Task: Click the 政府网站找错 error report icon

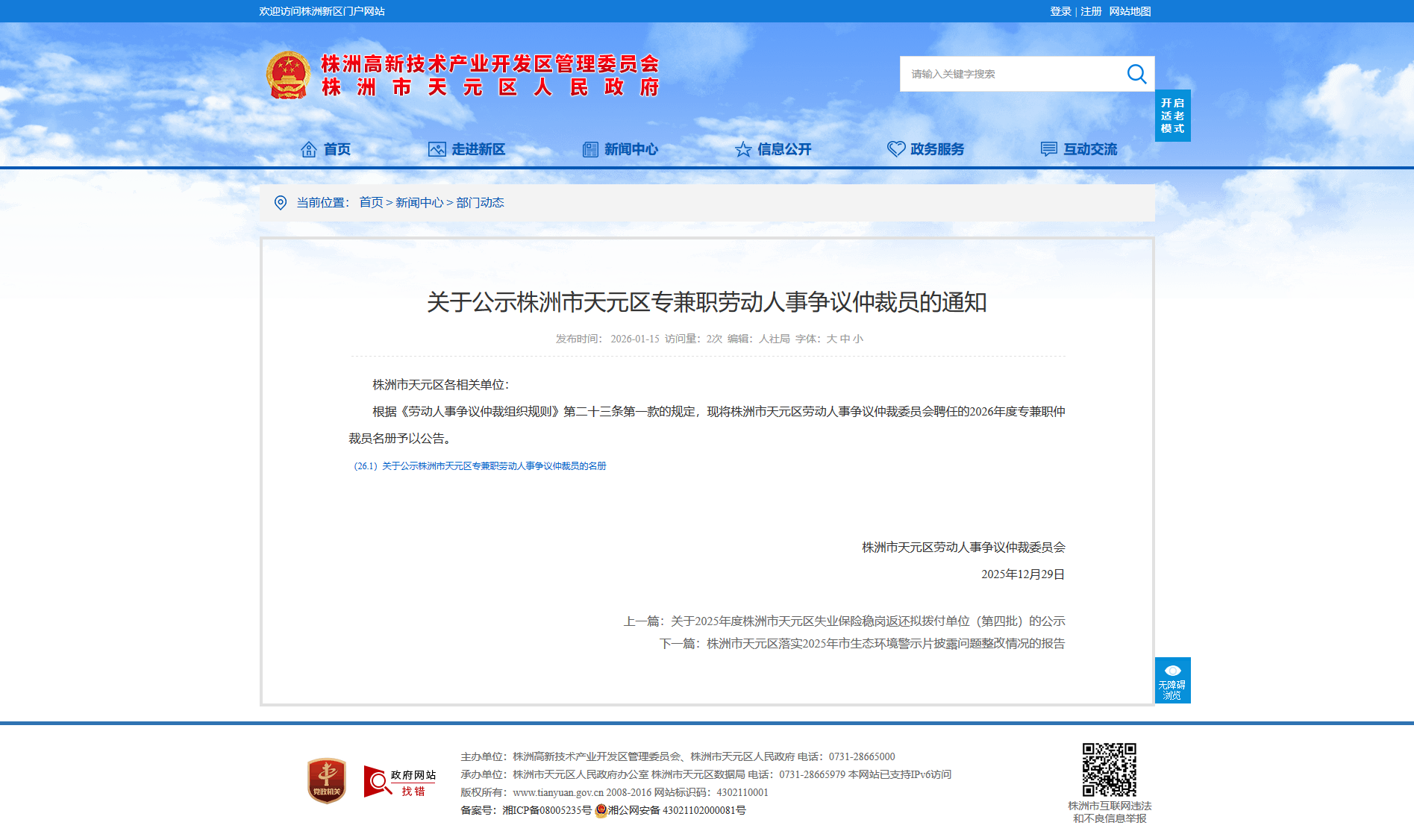Action: click(x=399, y=782)
